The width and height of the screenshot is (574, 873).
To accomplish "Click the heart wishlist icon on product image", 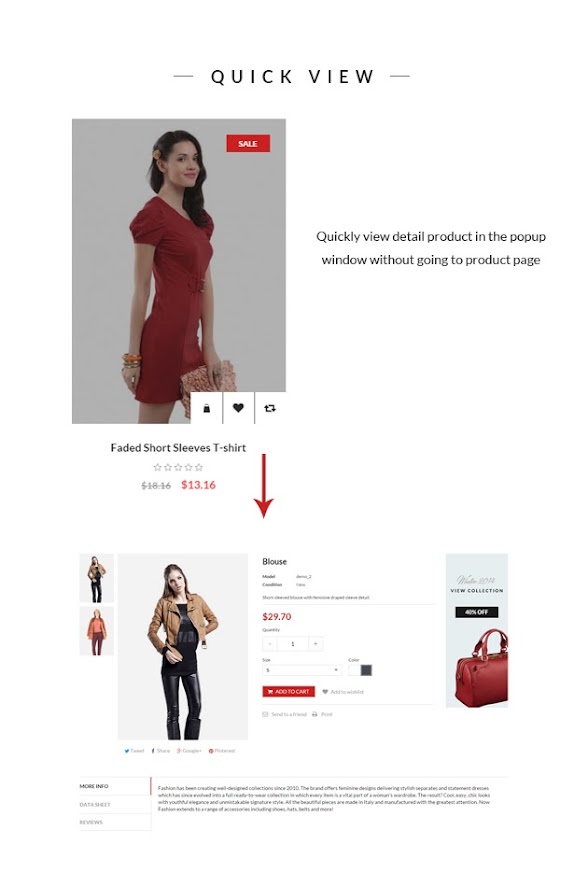I will [x=238, y=408].
